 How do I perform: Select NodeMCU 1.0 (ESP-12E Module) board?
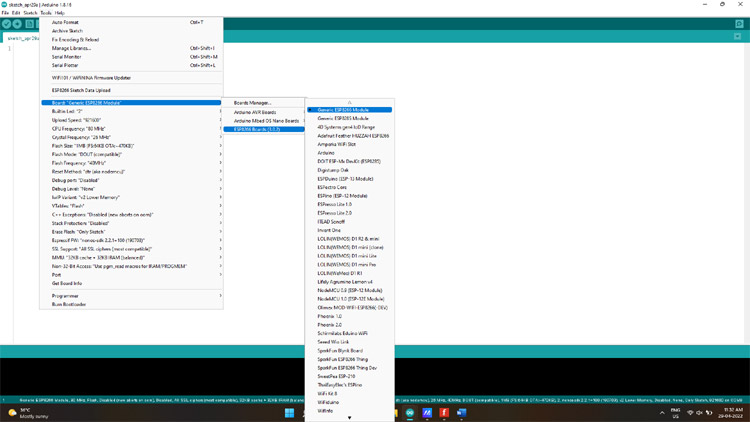[349, 299]
